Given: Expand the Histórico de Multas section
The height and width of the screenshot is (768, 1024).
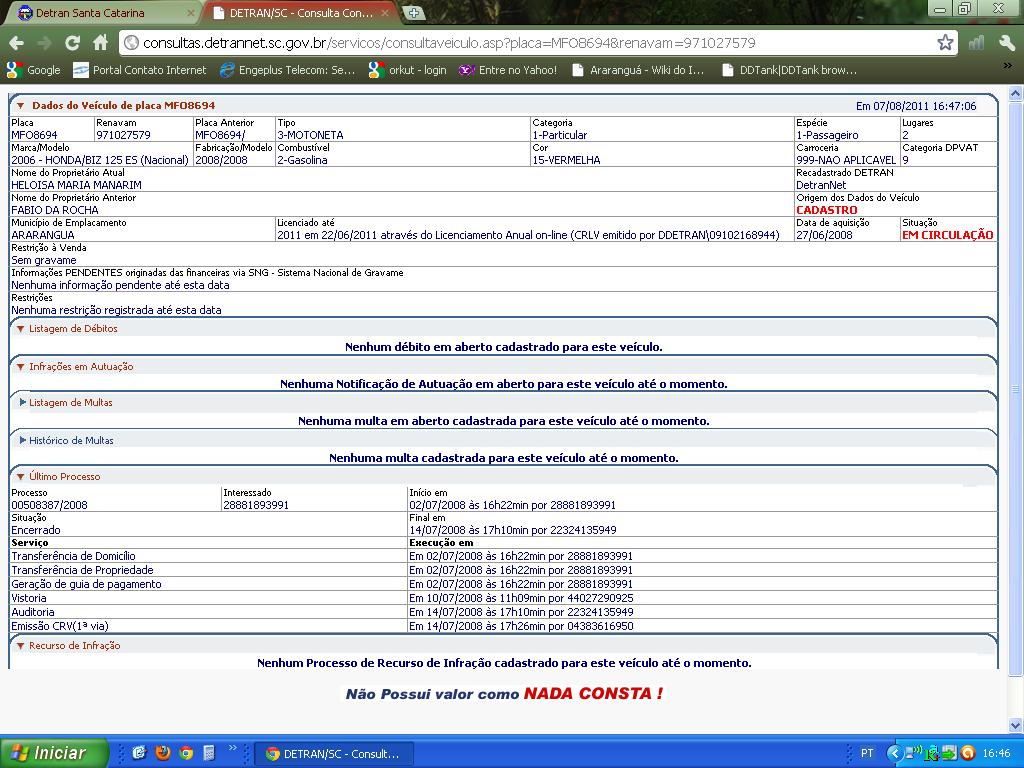Looking at the screenshot, I should (x=22, y=440).
